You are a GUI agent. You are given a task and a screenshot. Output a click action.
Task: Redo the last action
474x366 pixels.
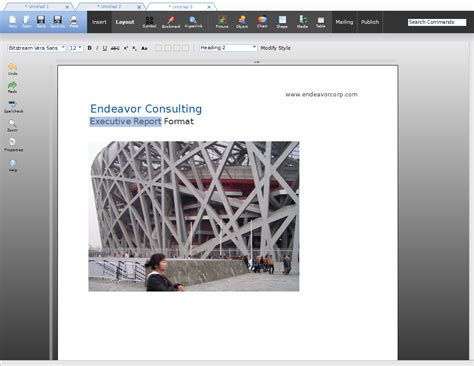(13, 87)
